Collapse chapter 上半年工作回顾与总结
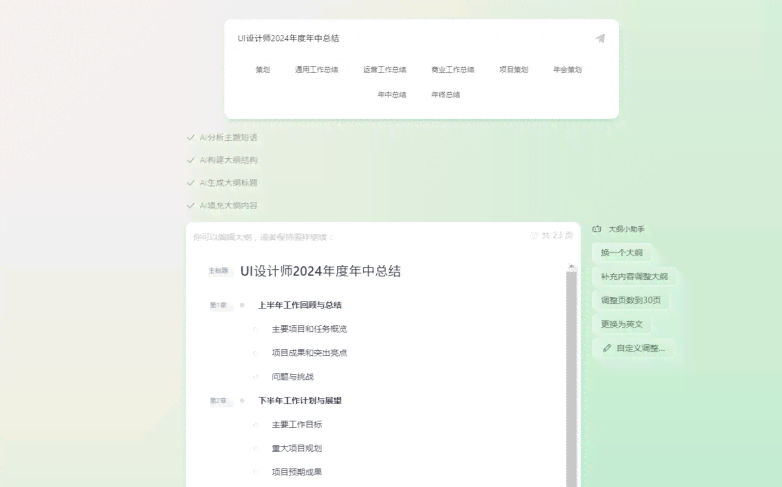 click(242, 305)
